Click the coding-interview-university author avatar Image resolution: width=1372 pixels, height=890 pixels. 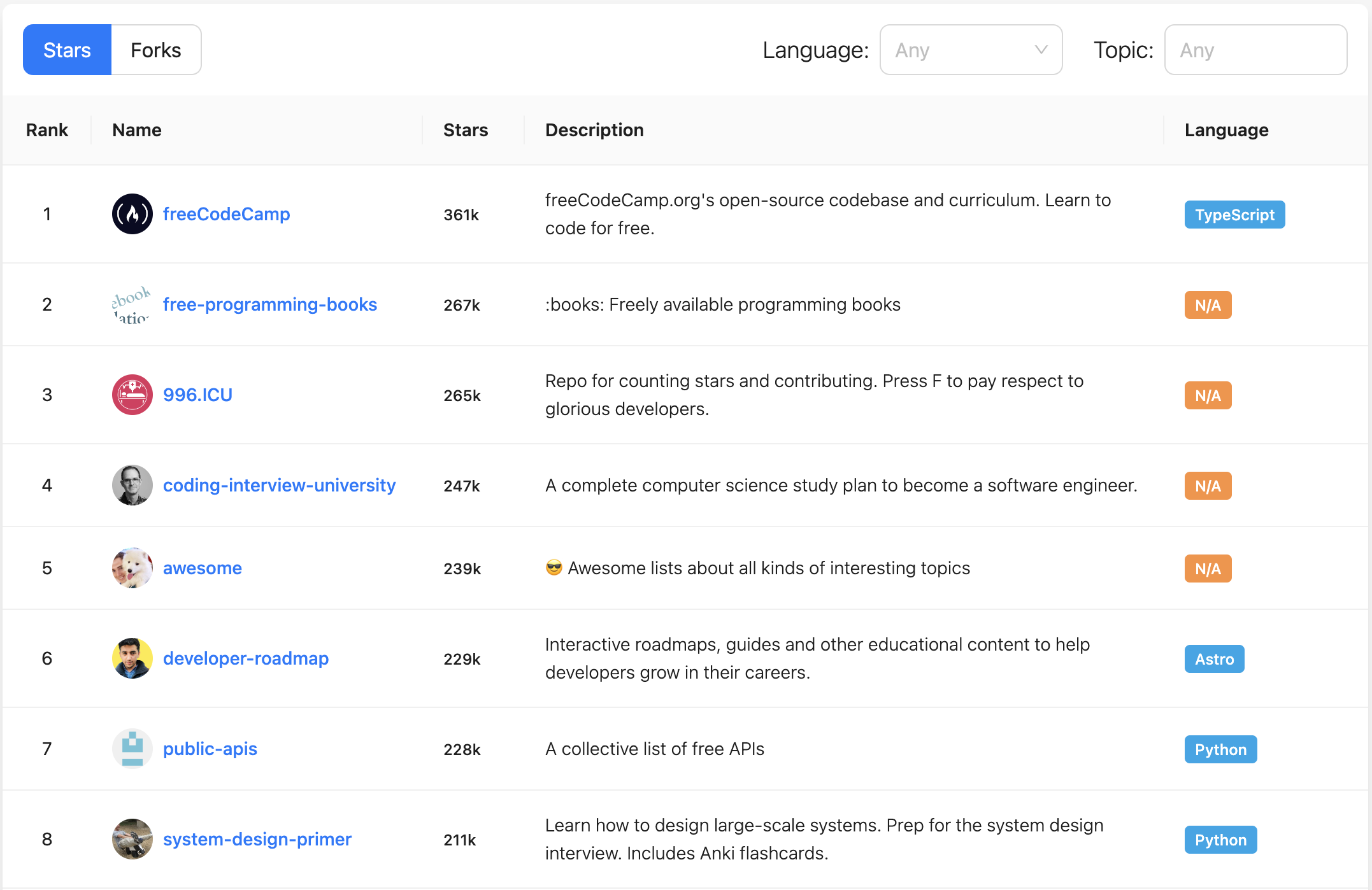click(x=132, y=485)
